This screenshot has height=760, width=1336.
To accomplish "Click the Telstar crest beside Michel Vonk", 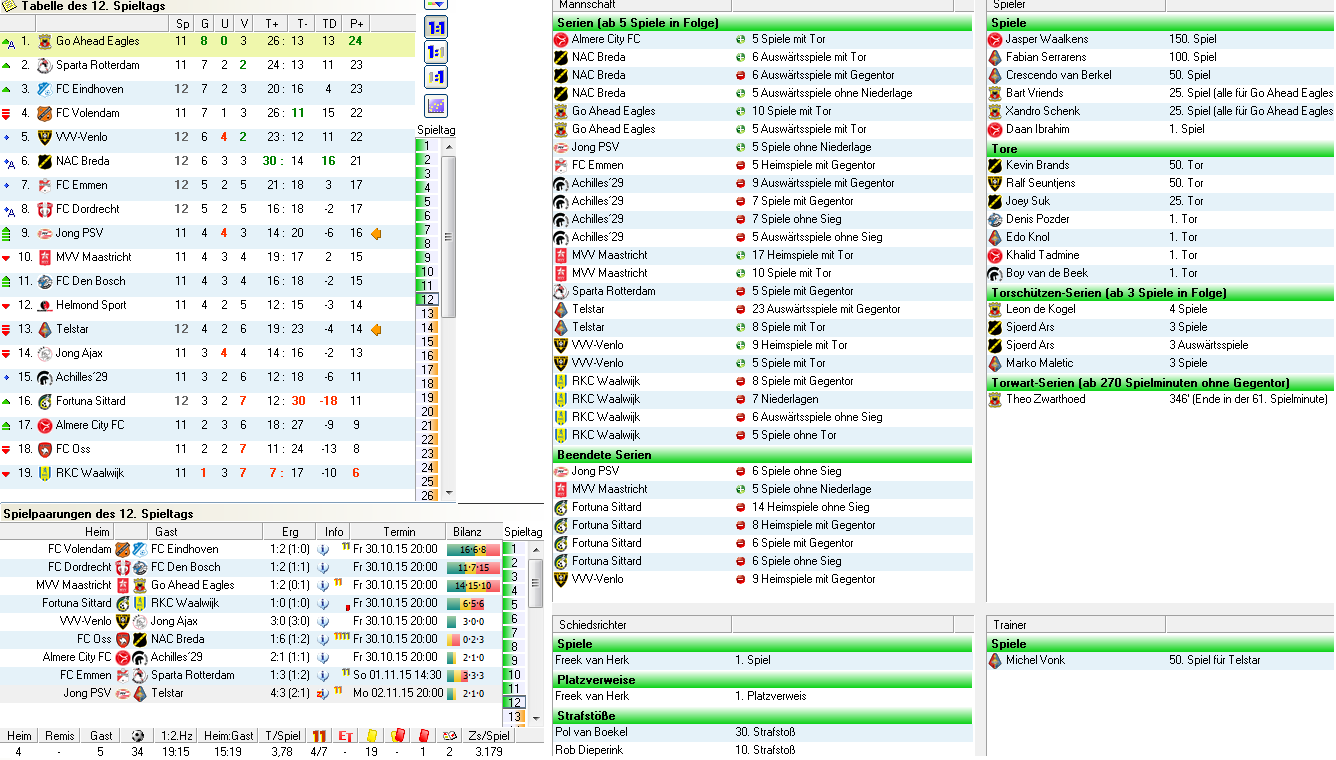I will tap(995, 661).
